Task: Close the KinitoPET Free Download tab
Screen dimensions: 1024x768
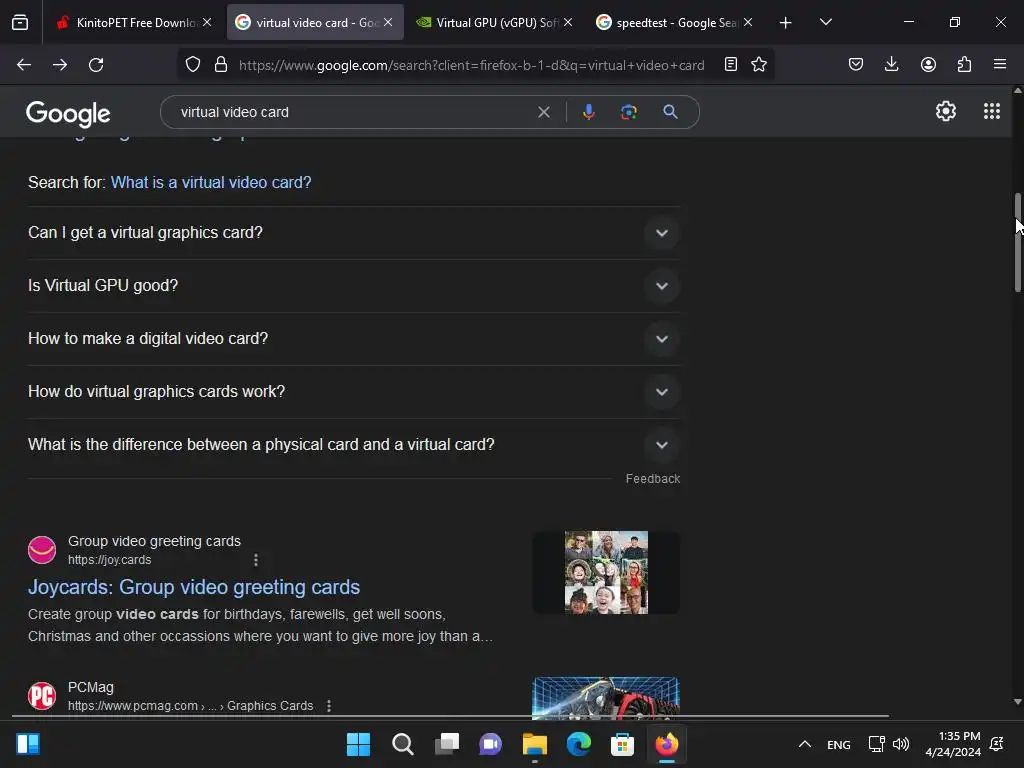Action: pos(207,23)
